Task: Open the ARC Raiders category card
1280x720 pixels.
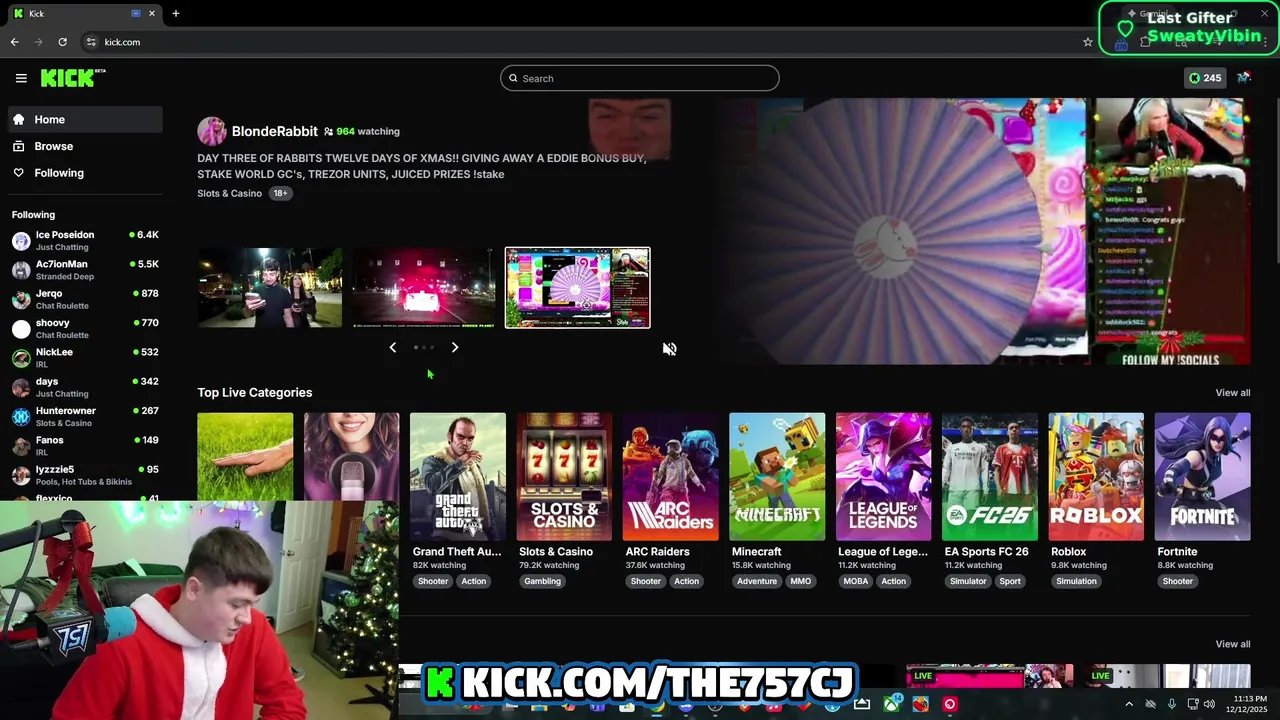Action: 671,477
